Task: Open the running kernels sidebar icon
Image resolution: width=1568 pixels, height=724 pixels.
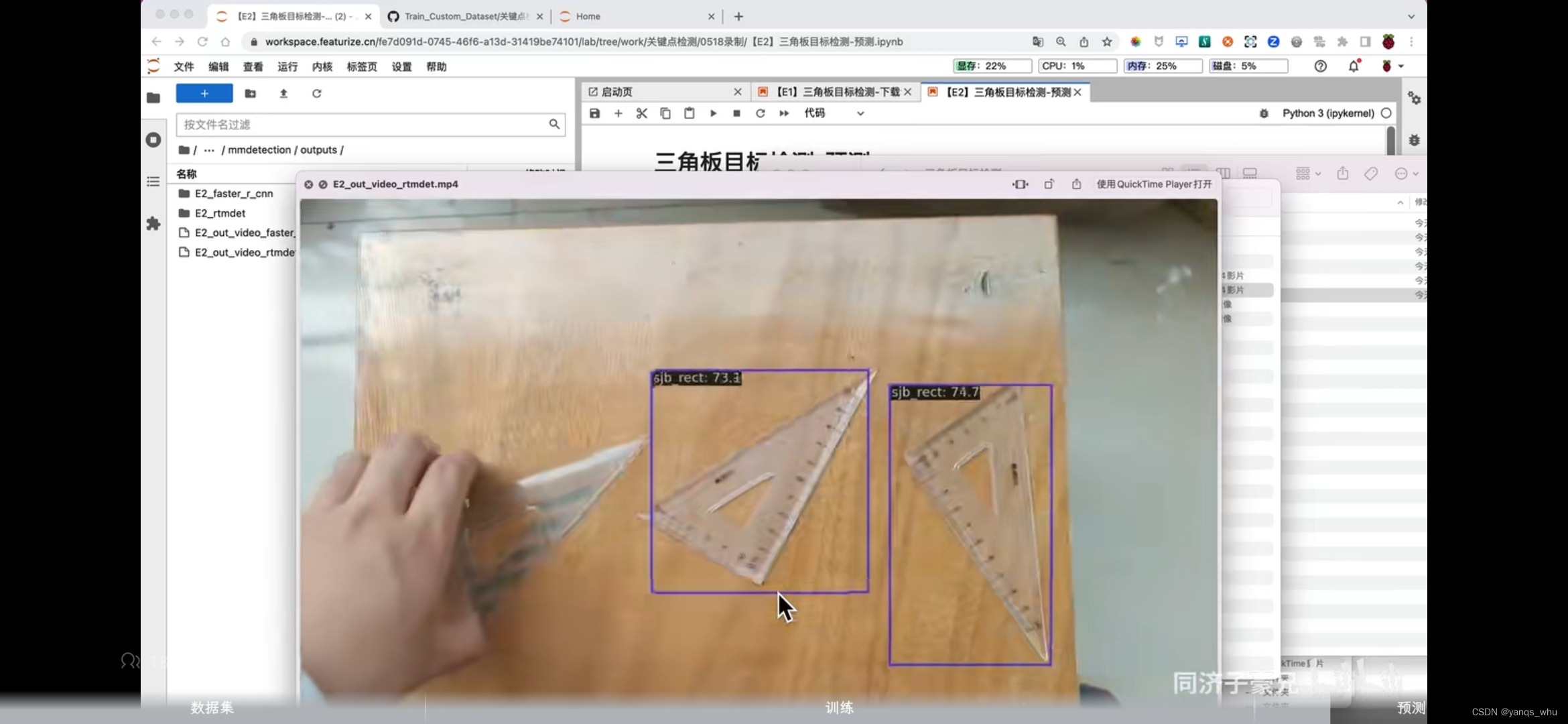Action: (153, 139)
